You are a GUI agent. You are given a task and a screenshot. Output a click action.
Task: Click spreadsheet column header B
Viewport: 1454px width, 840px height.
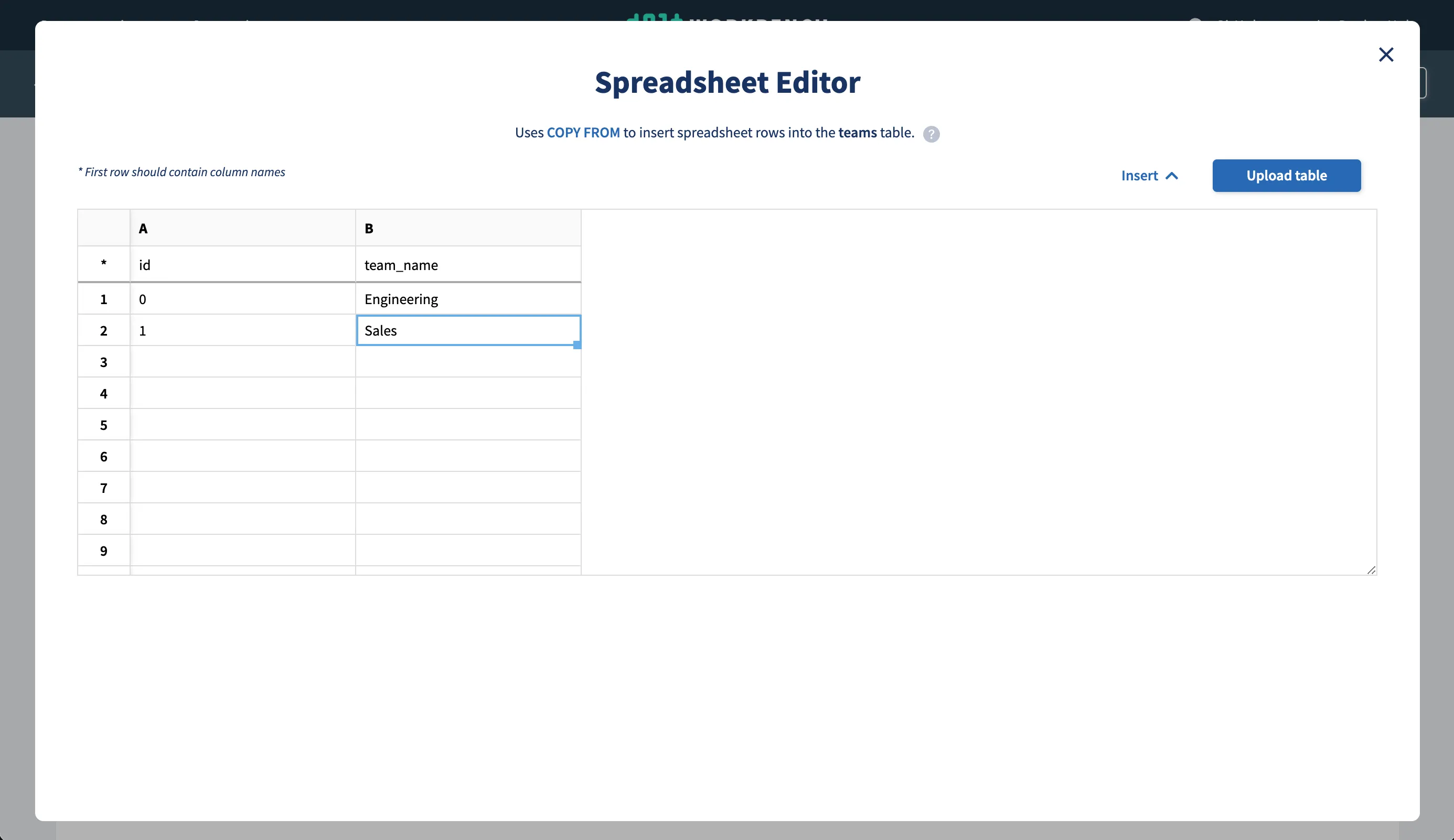pos(468,228)
